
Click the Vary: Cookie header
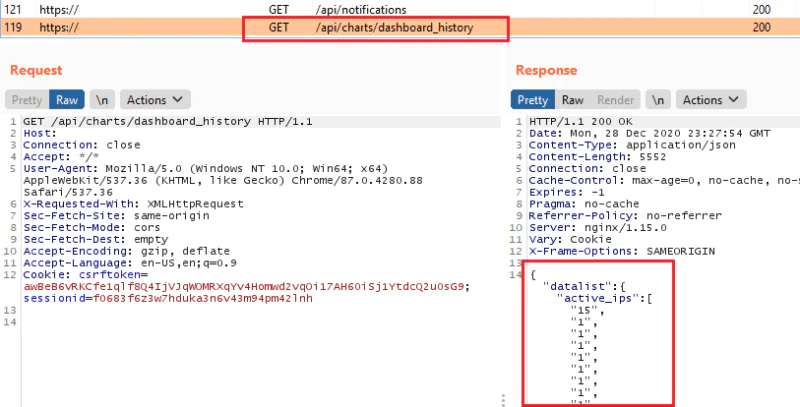tap(570, 239)
